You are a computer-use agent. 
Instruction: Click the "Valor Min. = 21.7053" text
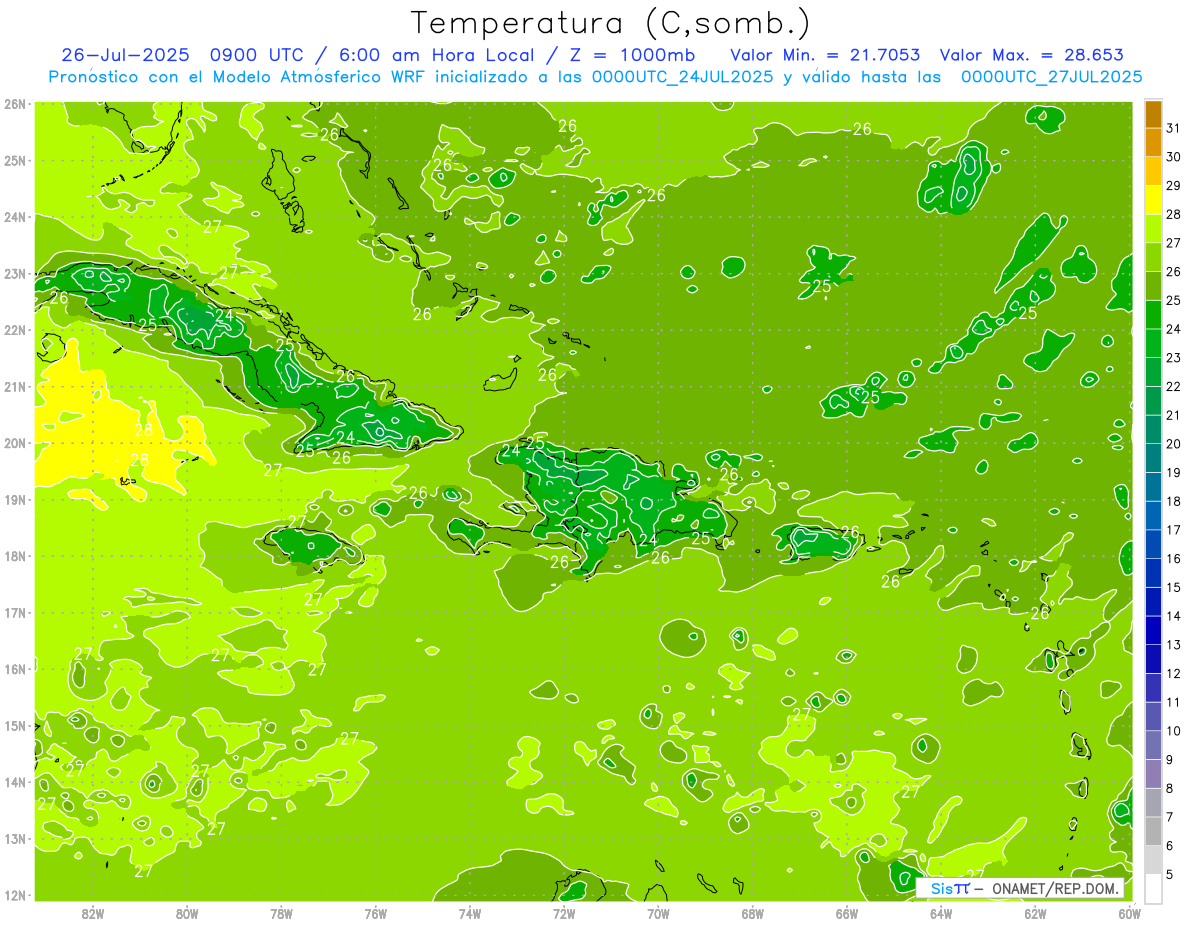[826, 55]
